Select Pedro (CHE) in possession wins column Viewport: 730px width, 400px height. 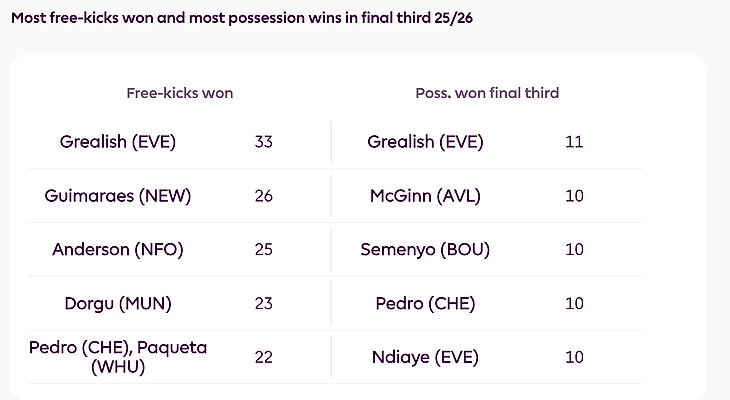coord(425,303)
